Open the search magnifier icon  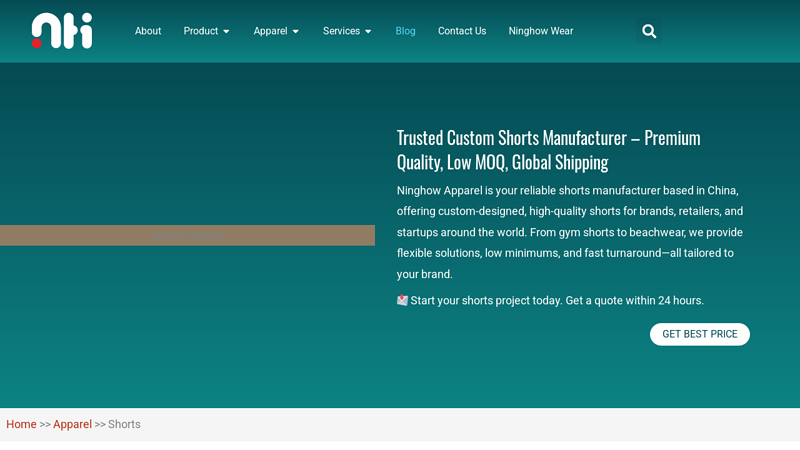tap(649, 31)
